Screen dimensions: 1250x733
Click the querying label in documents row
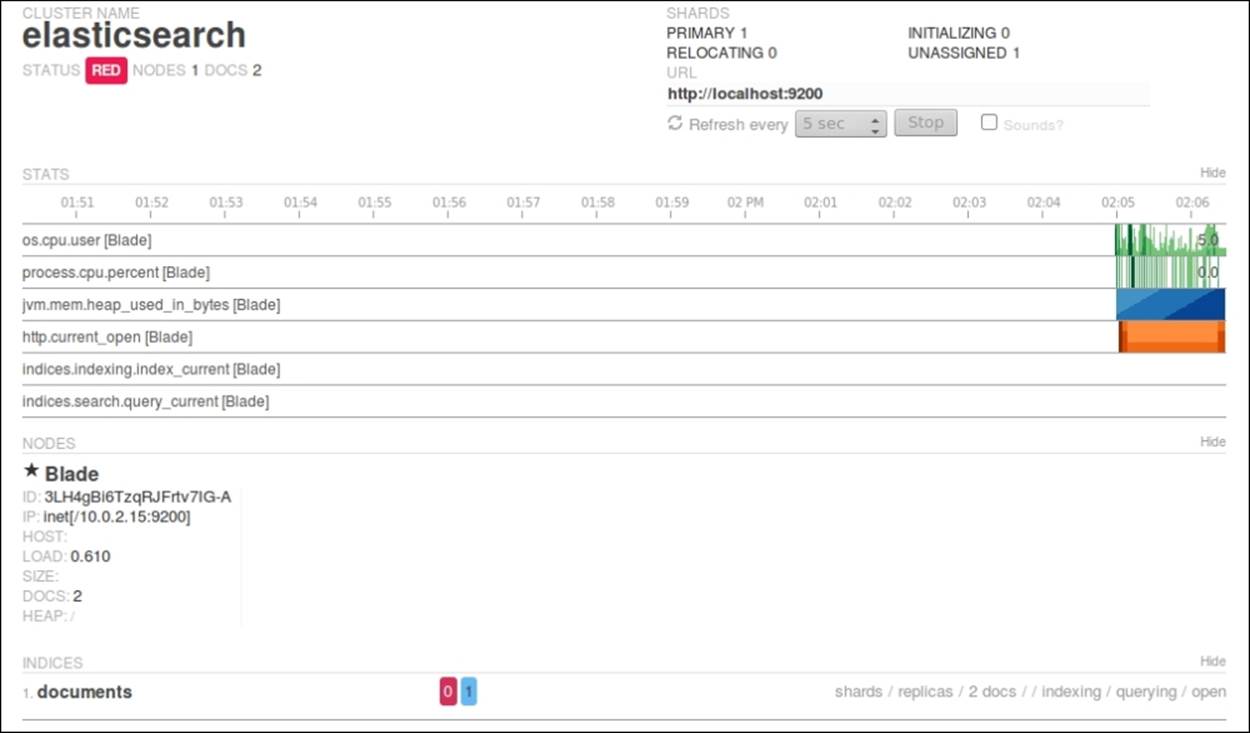(x=1146, y=692)
